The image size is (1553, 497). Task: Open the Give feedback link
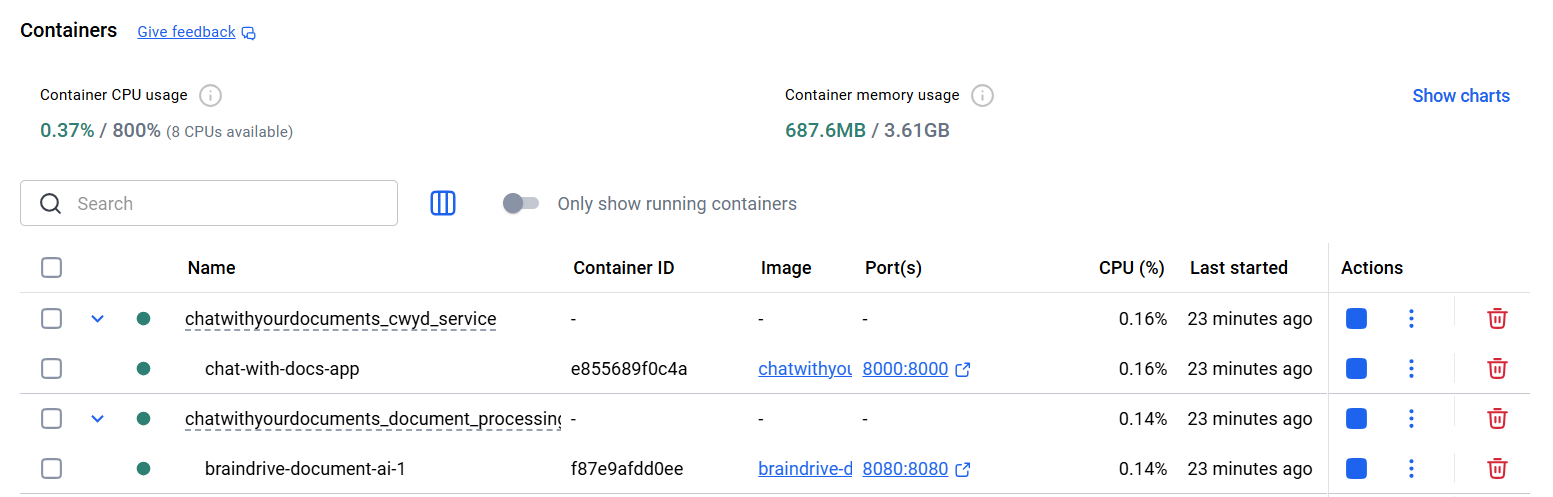point(187,32)
